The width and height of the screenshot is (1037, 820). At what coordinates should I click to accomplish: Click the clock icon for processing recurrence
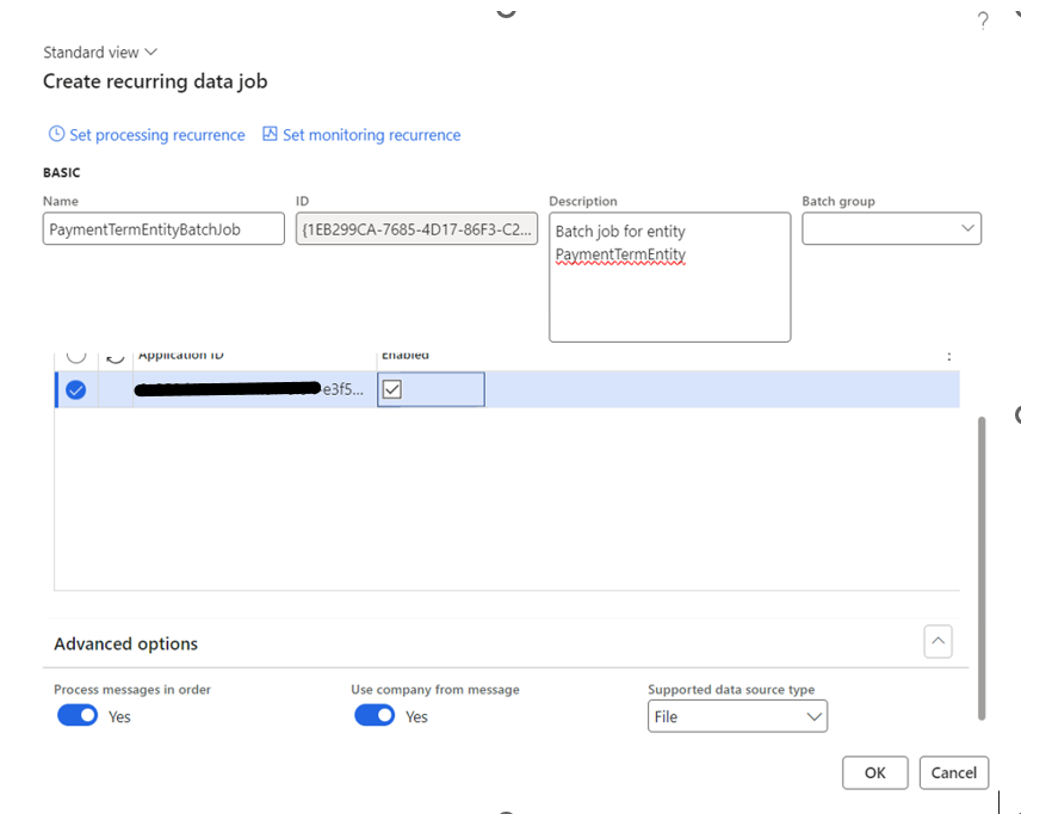(56, 134)
